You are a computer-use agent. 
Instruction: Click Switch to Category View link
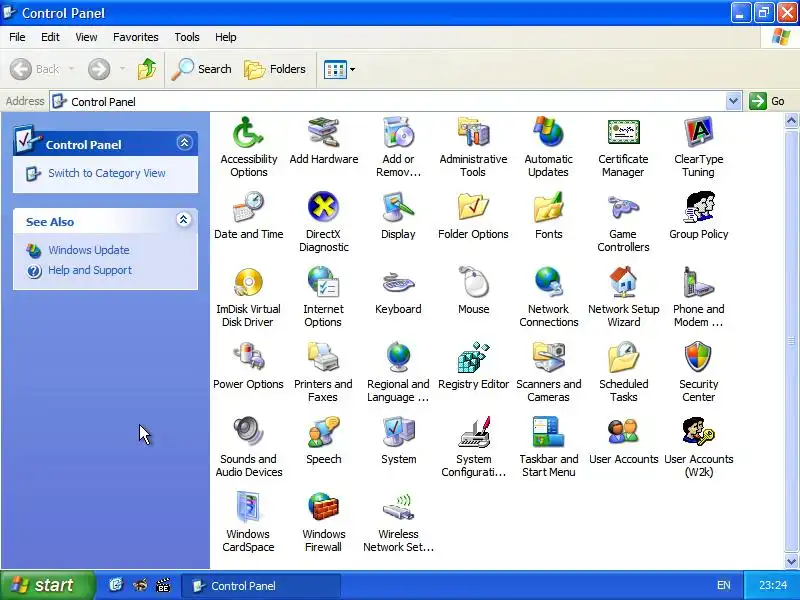[107, 173]
